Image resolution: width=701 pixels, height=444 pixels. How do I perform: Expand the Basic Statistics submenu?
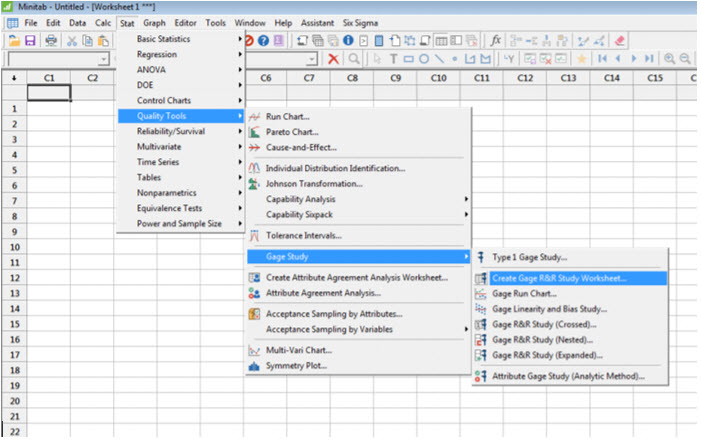click(x=181, y=39)
